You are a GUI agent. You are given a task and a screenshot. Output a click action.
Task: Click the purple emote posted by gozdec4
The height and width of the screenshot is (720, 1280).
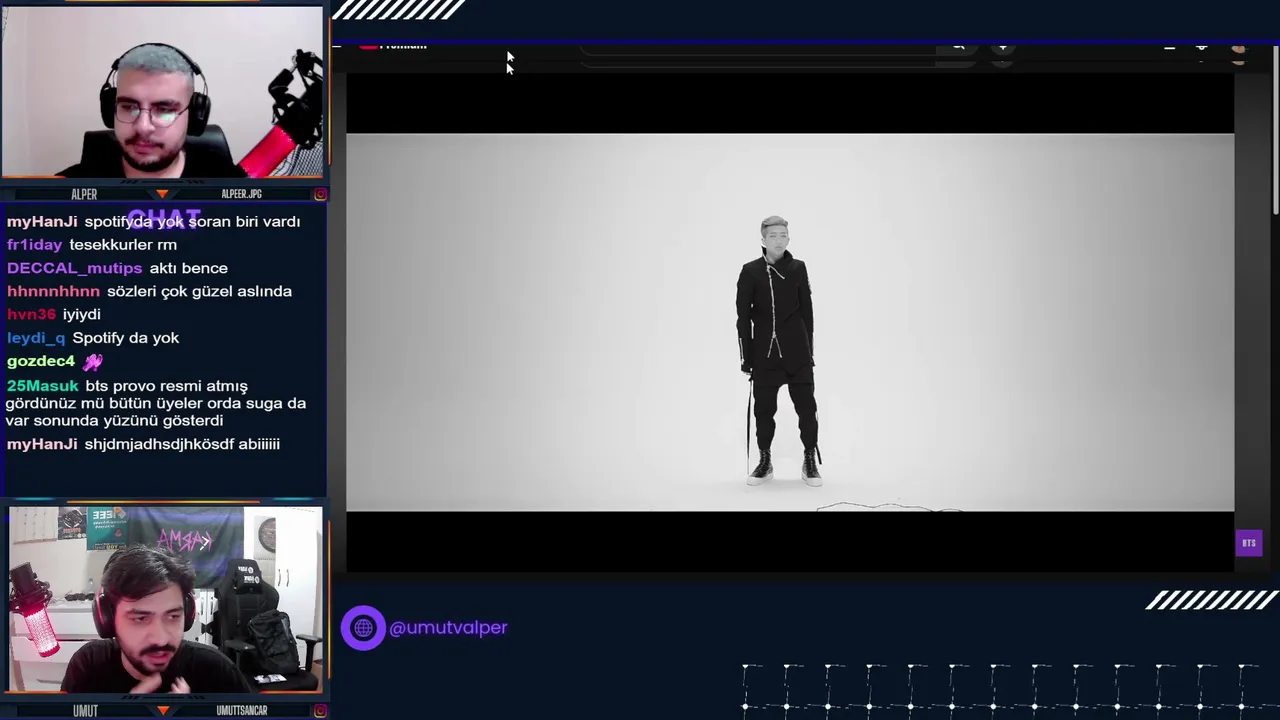(x=92, y=362)
